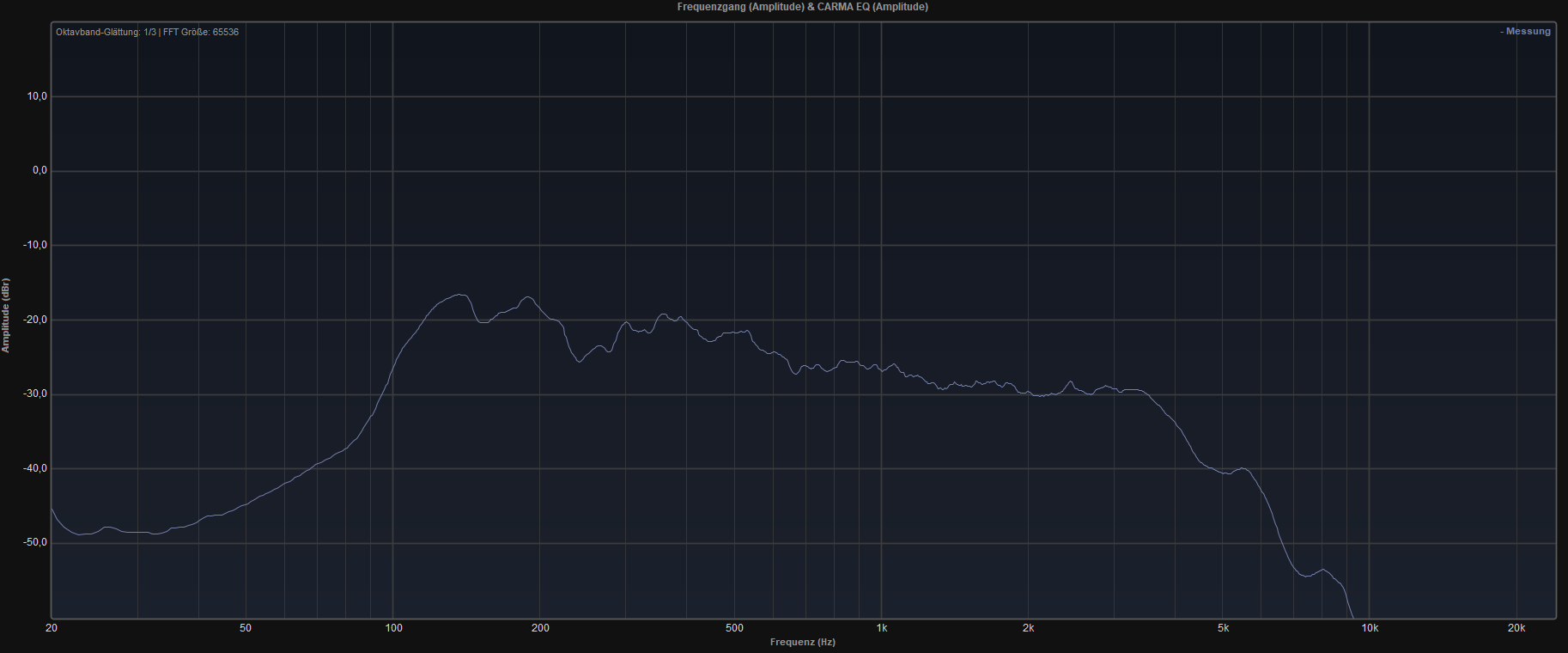Click the -20,0 amplitude axis label
Viewport: 1568px width, 653px height.
coord(35,320)
